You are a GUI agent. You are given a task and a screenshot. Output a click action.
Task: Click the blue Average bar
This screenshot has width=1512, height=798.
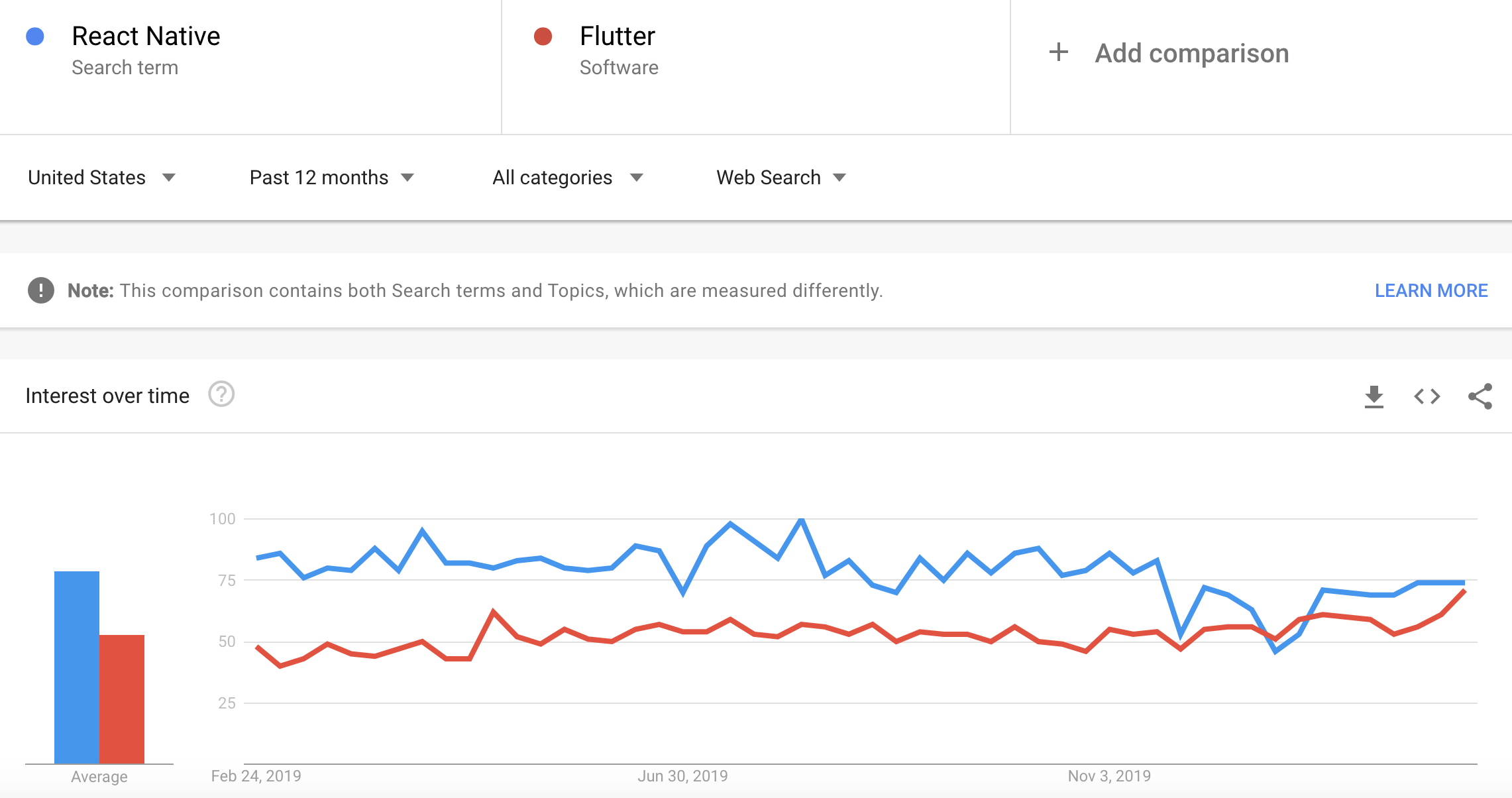77,667
